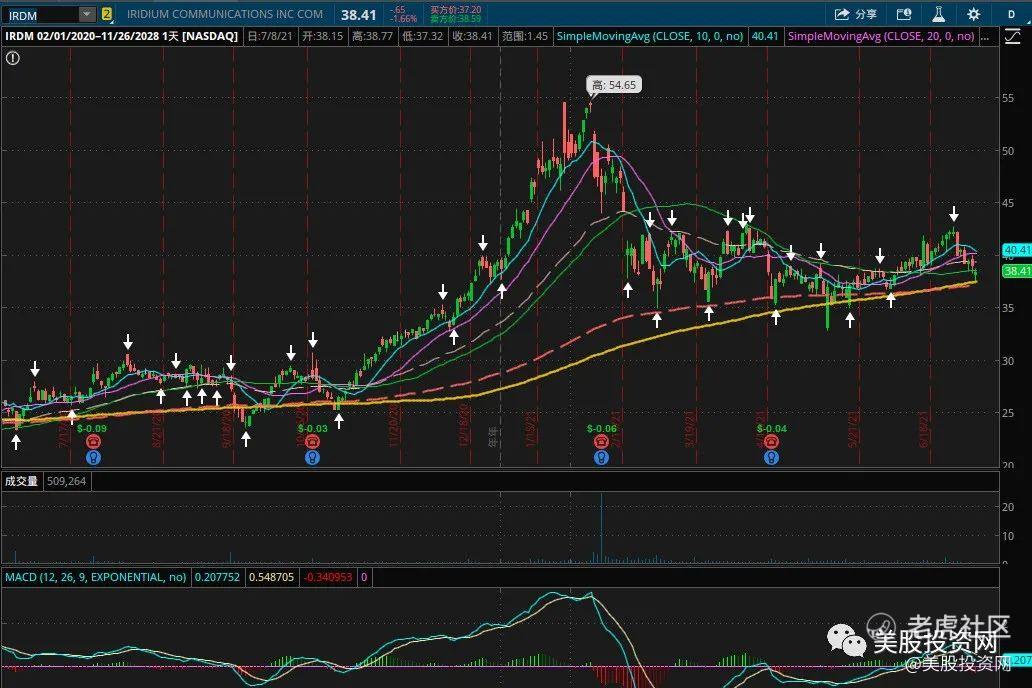This screenshot has height=688, width=1032.
Task: Click the MACD zero line value 0
Action: [x=364, y=577]
